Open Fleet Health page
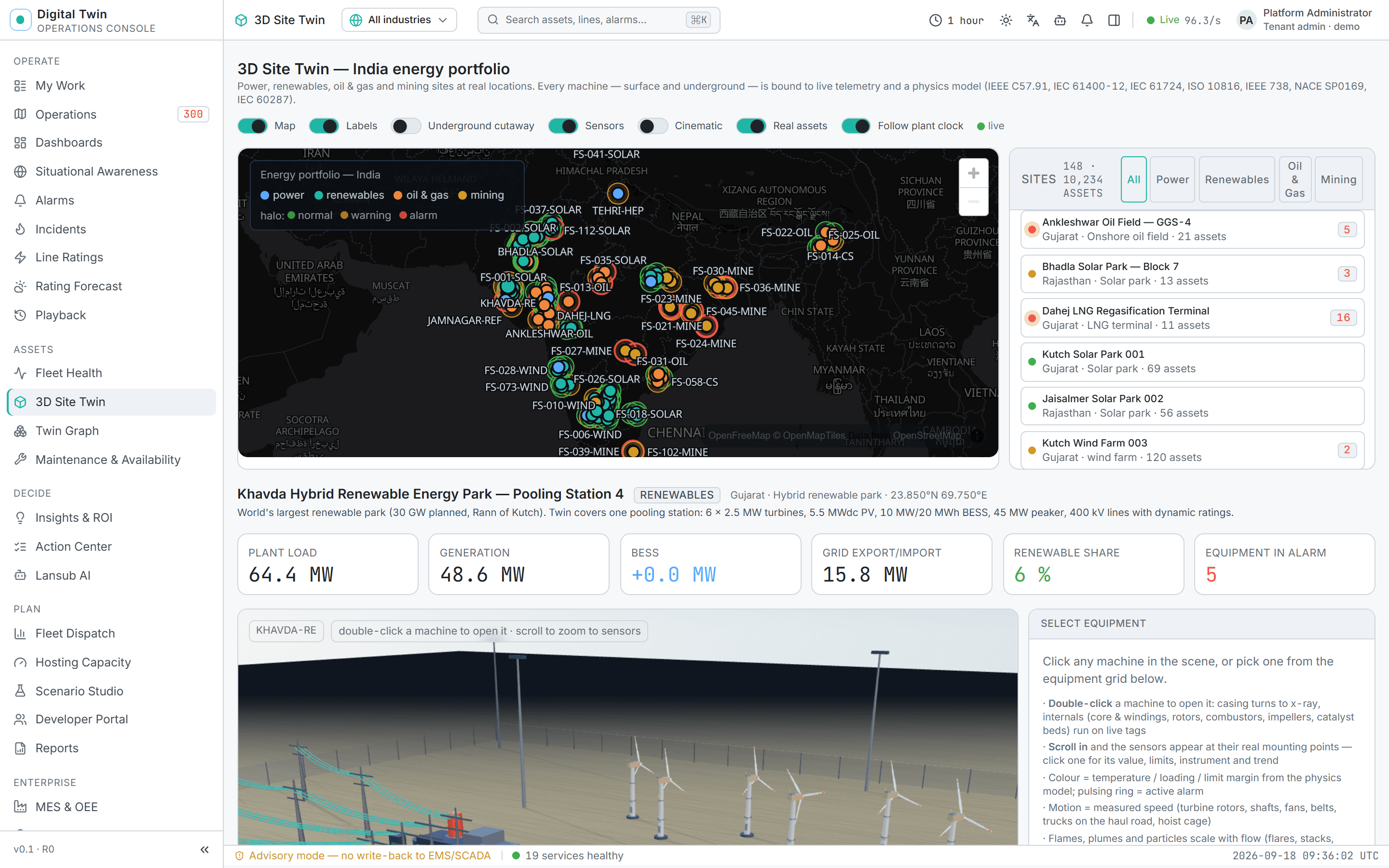Image resolution: width=1389 pixels, height=868 pixels. pyautogui.click(x=111, y=373)
